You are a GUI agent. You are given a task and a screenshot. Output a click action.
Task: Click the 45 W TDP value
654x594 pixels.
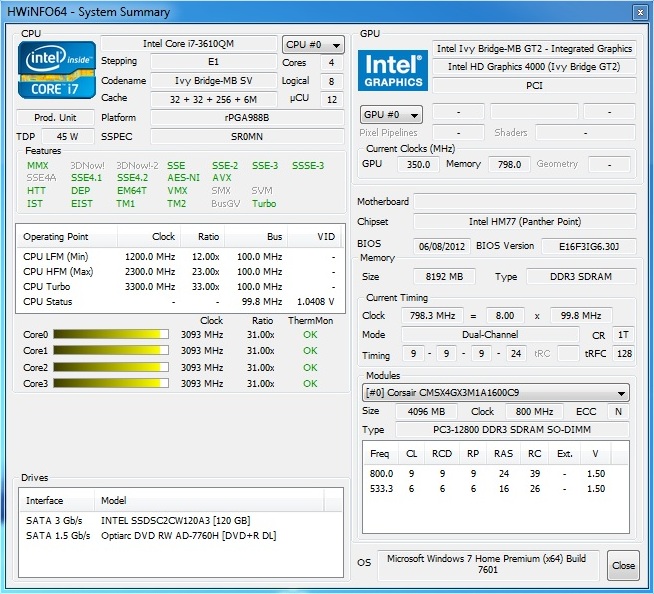pyautogui.click(x=68, y=136)
